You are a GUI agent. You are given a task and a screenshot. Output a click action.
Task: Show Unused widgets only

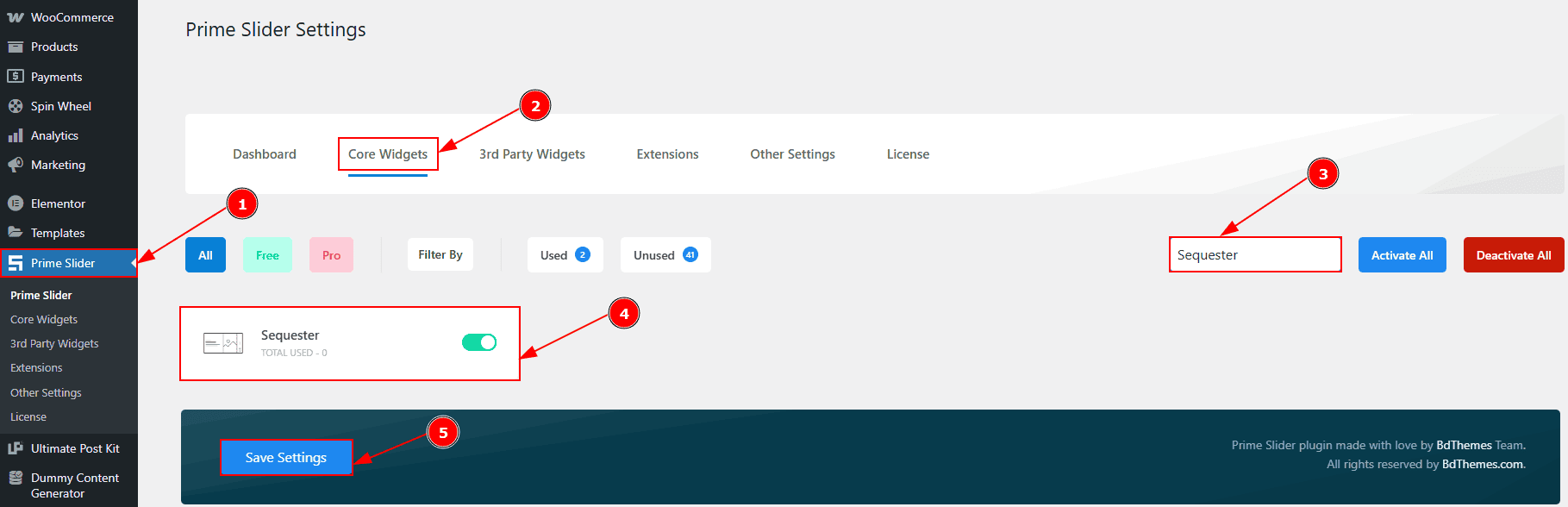(x=665, y=255)
